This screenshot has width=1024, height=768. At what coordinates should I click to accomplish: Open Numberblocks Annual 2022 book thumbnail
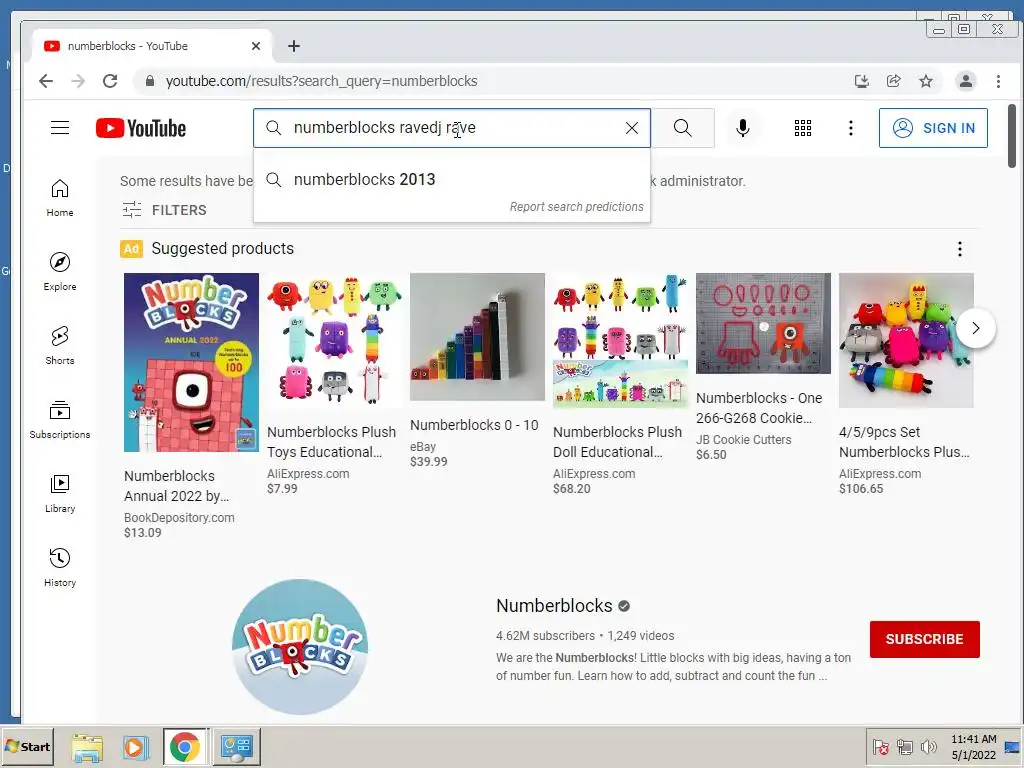tap(191, 362)
